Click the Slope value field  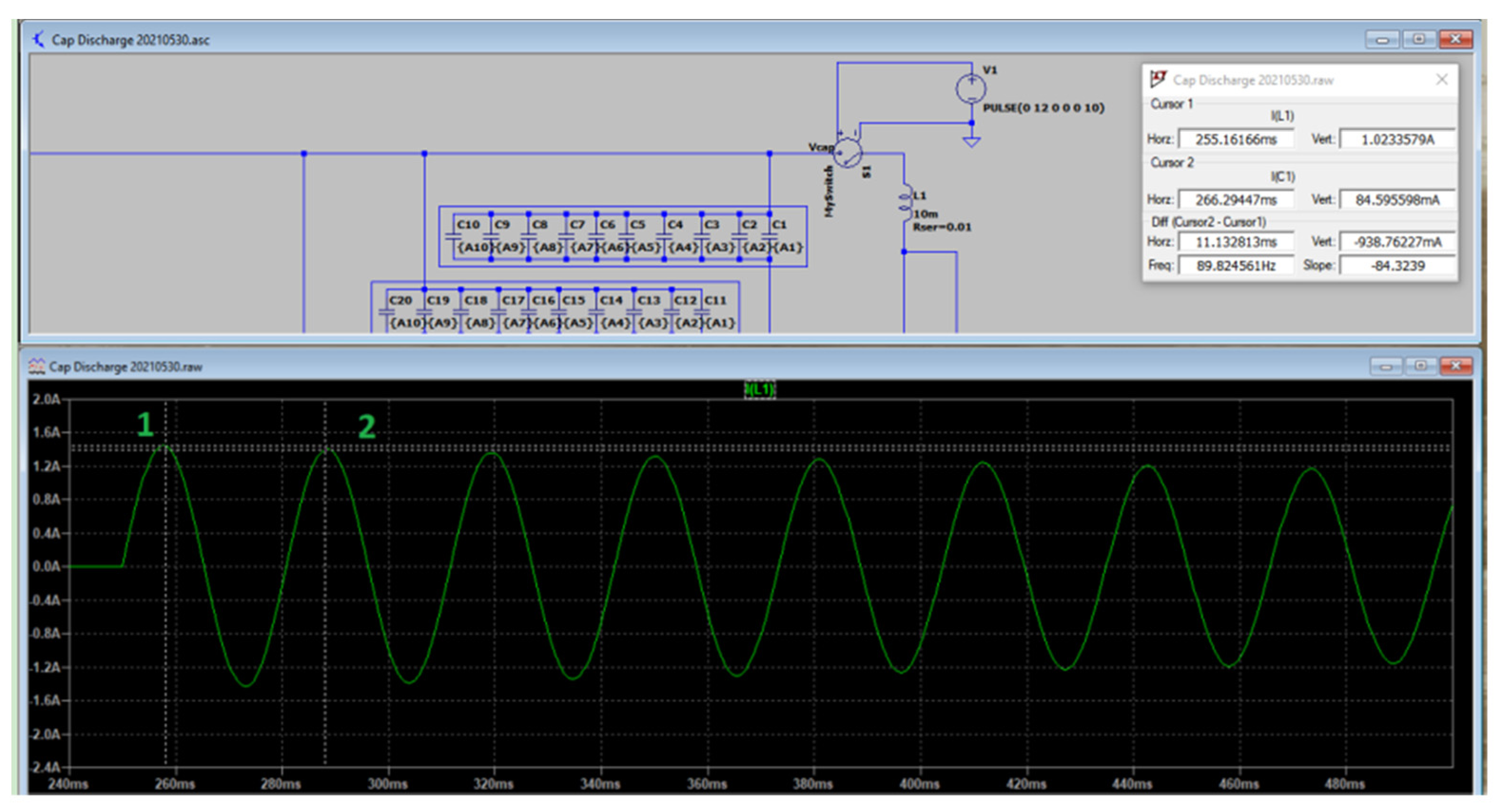click(1397, 266)
